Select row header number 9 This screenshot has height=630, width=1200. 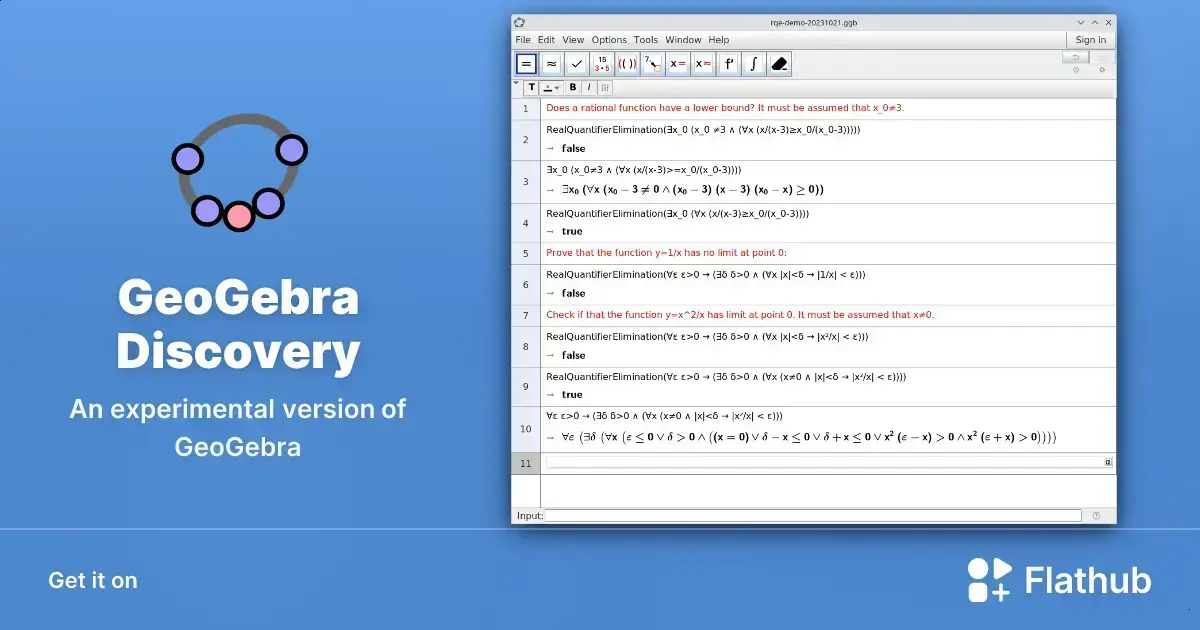(525, 386)
